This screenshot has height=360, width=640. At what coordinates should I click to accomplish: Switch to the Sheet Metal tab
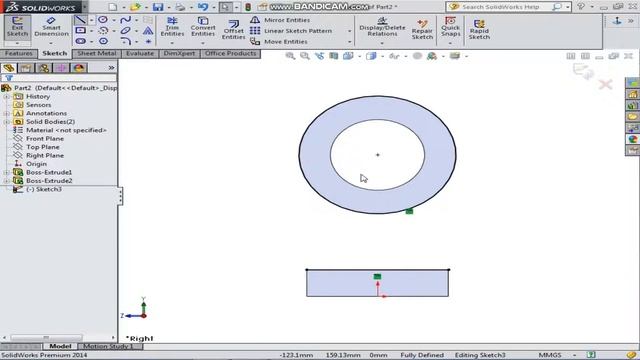tap(97, 53)
